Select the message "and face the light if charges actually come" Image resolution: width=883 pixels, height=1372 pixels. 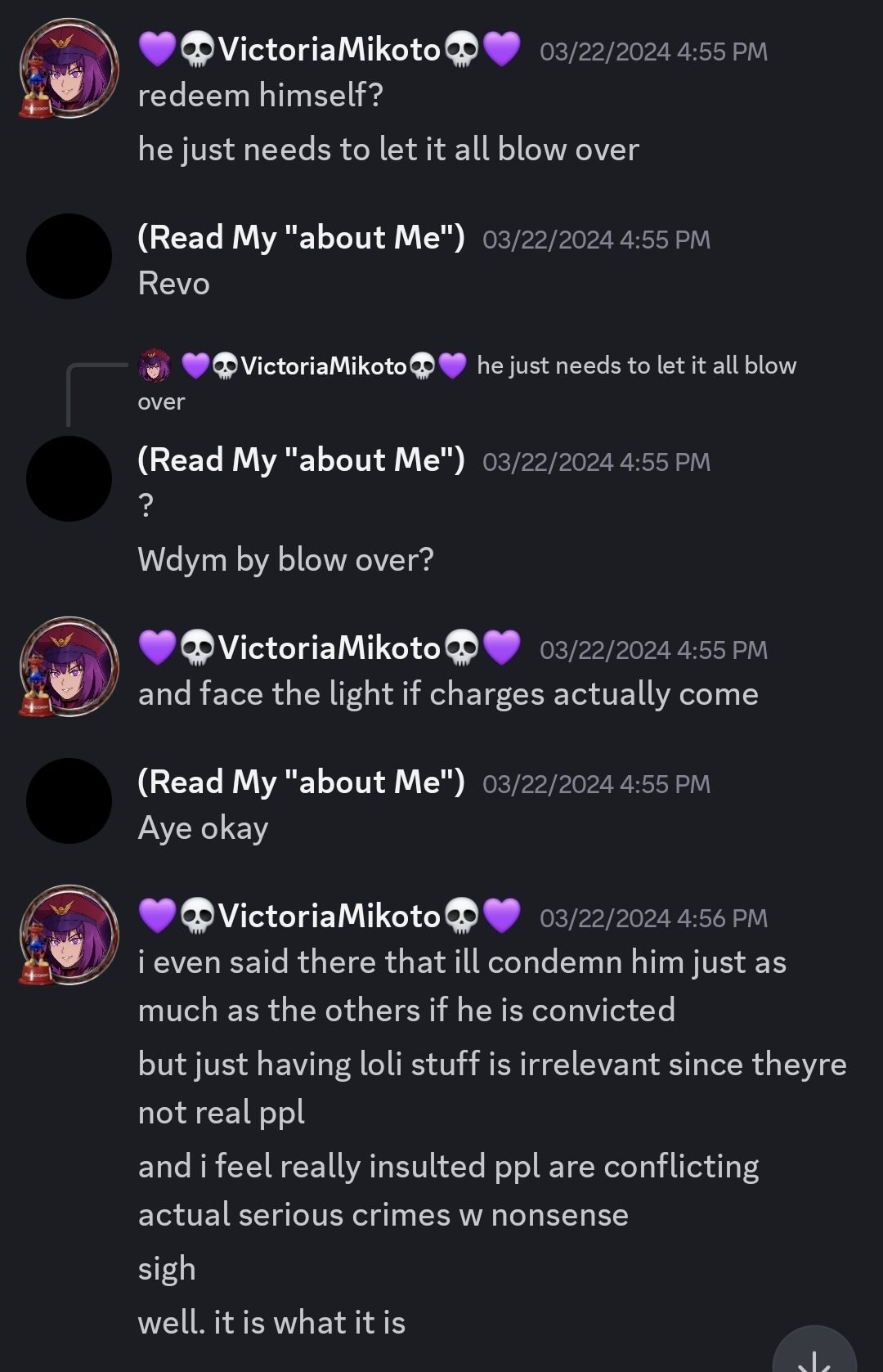tap(448, 694)
